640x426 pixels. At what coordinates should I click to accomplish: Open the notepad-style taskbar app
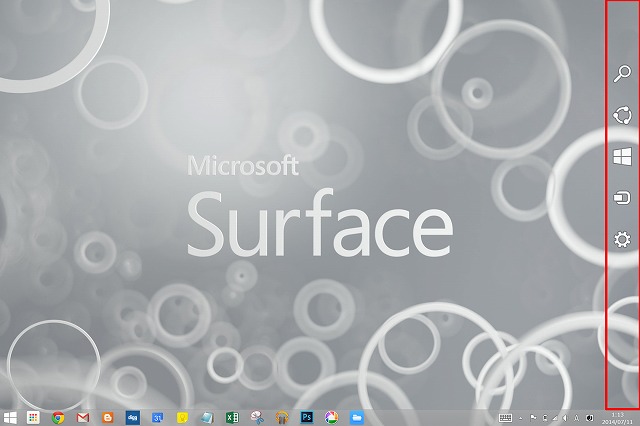tap(207, 417)
